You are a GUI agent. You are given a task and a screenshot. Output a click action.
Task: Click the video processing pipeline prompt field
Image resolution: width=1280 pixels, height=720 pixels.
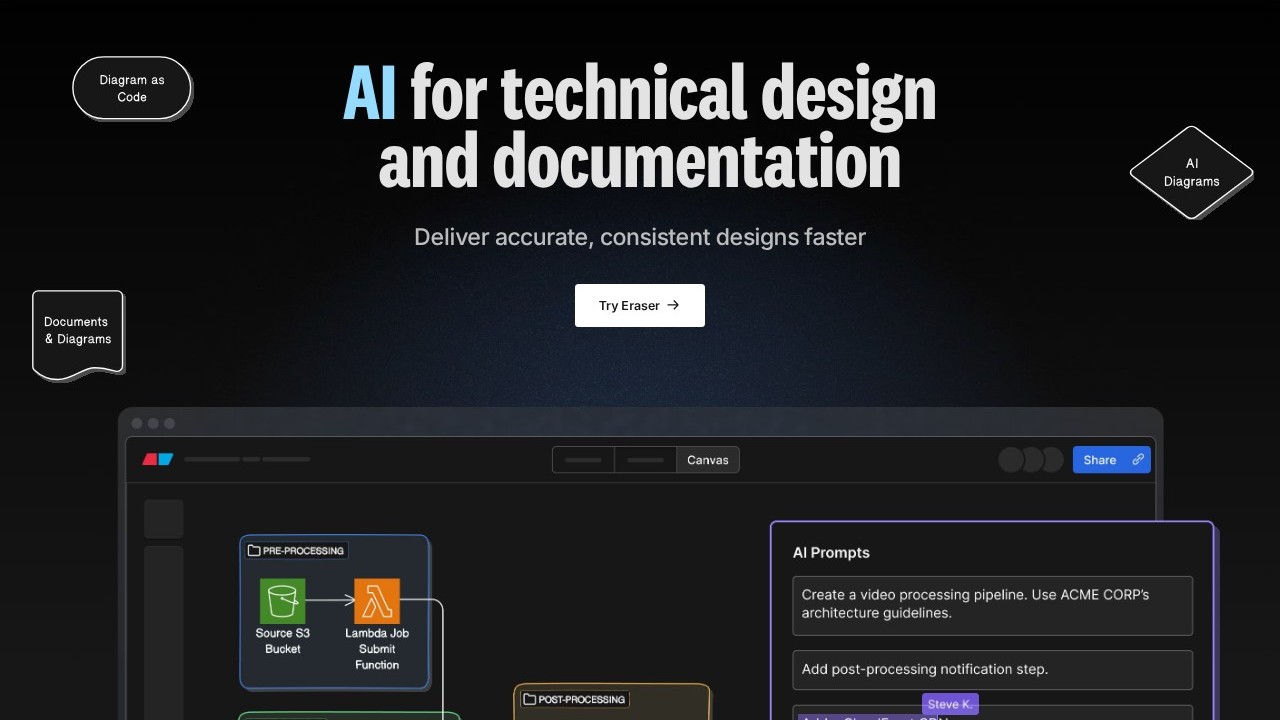[x=992, y=605]
